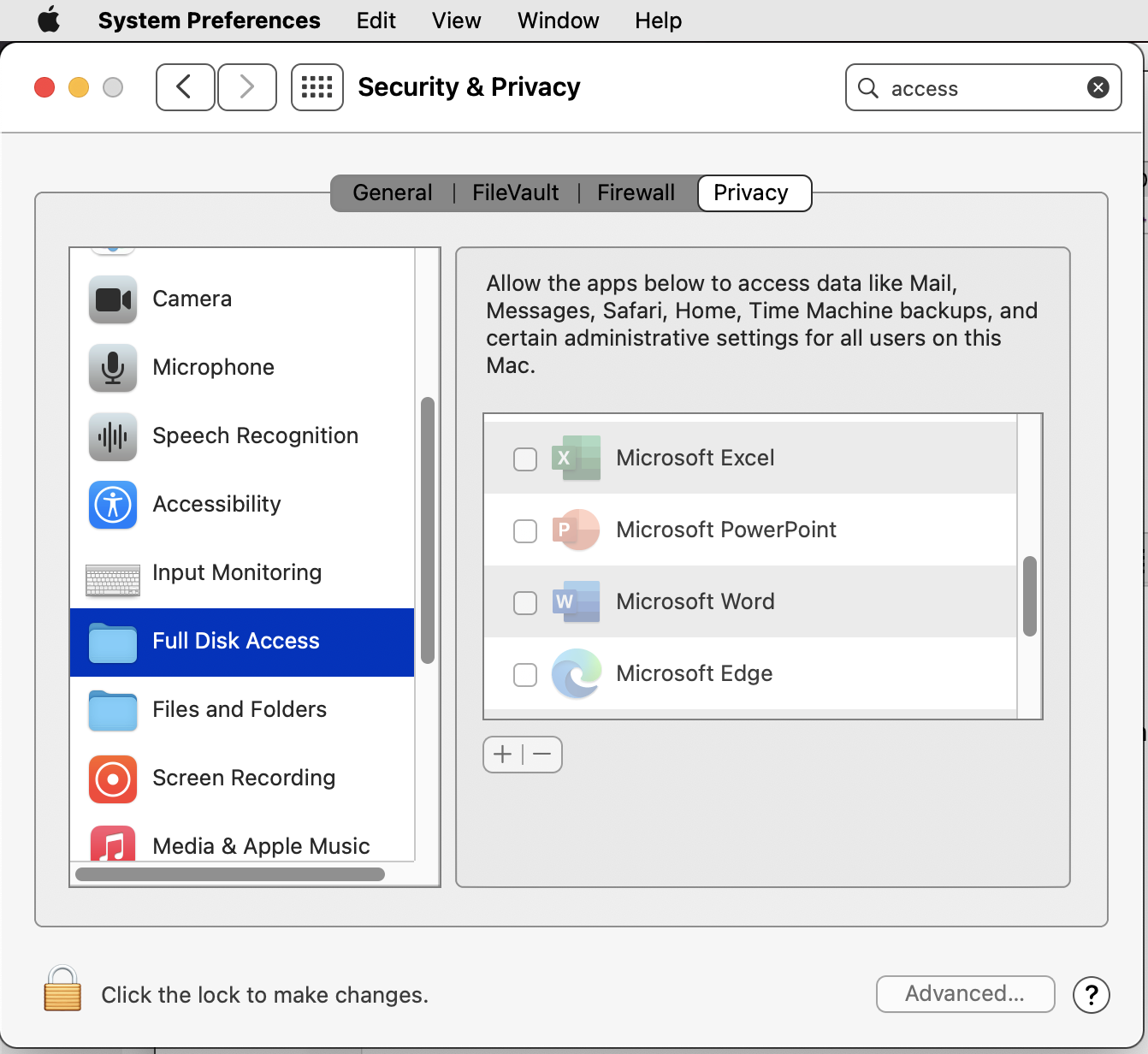Click the Speech Recognition waveform icon

pyautogui.click(x=113, y=436)
